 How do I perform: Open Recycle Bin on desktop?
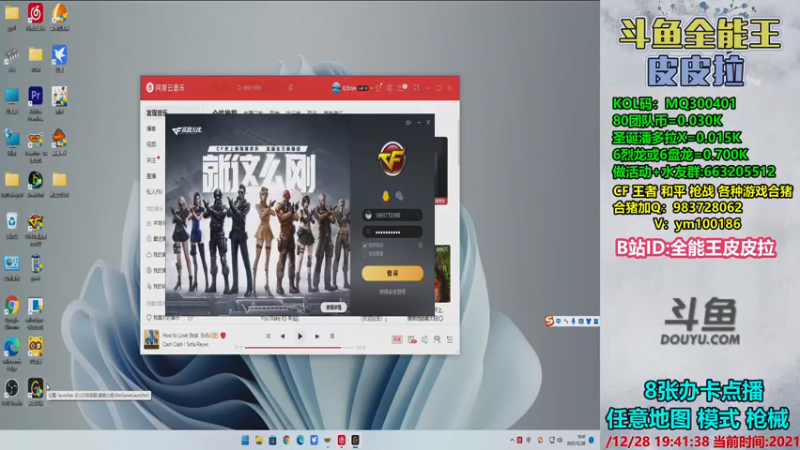pos(12,226)
